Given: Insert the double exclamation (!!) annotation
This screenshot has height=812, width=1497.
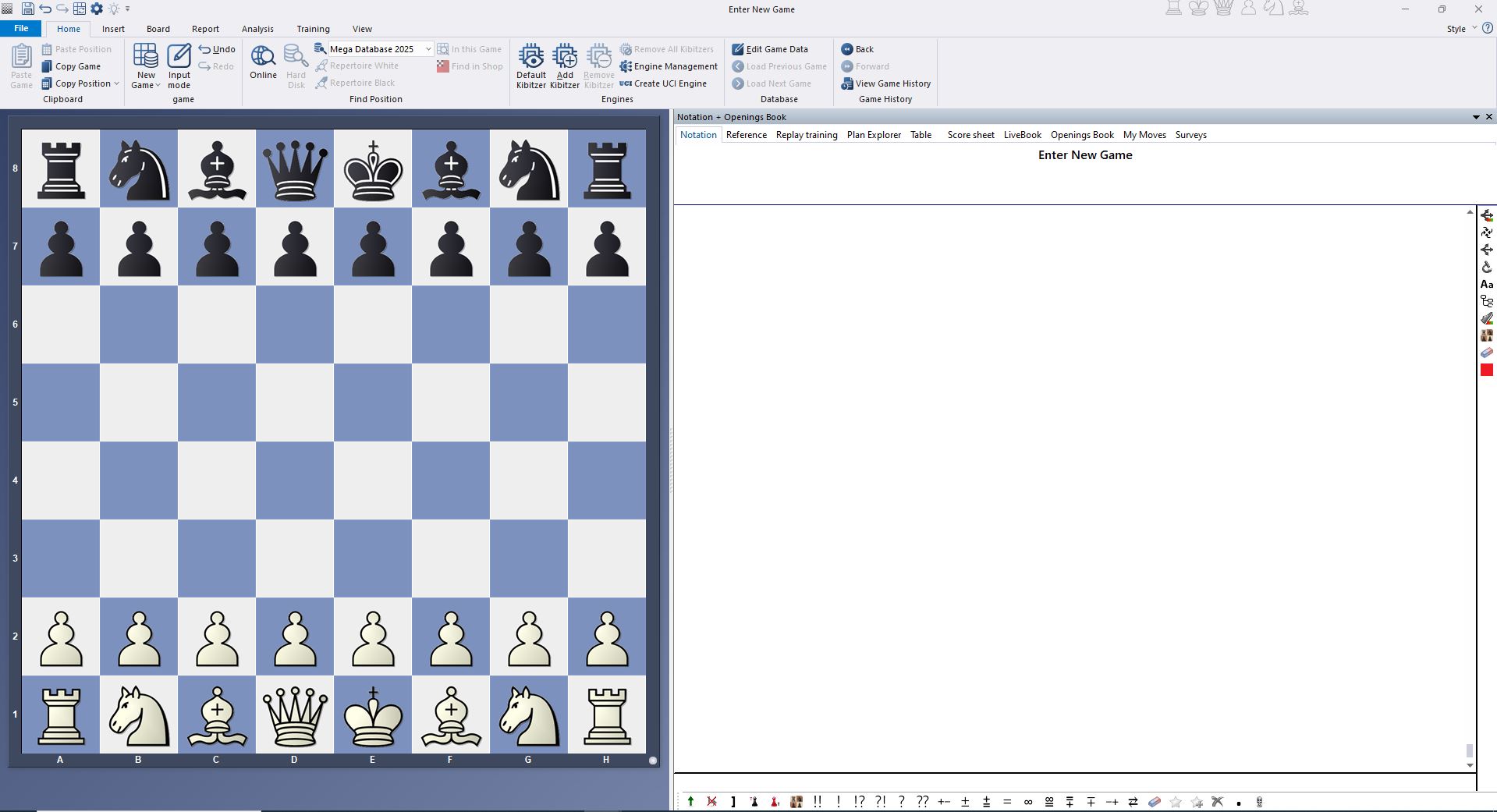Looking at the screenshot, I should click(x=818, y=802).
